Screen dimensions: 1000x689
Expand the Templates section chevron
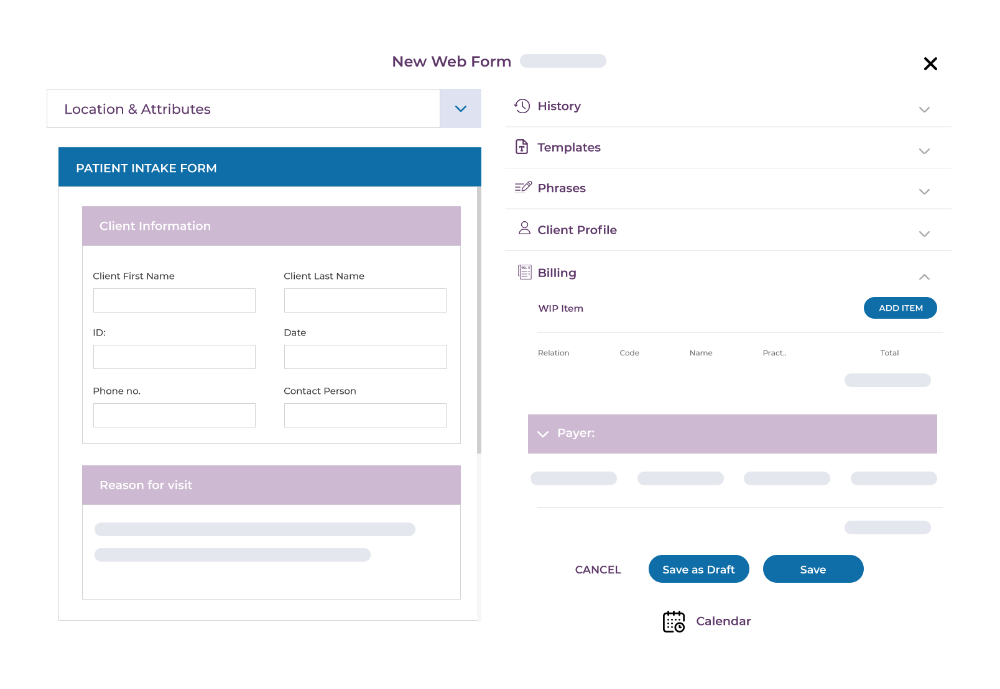(x=924, y=151)
